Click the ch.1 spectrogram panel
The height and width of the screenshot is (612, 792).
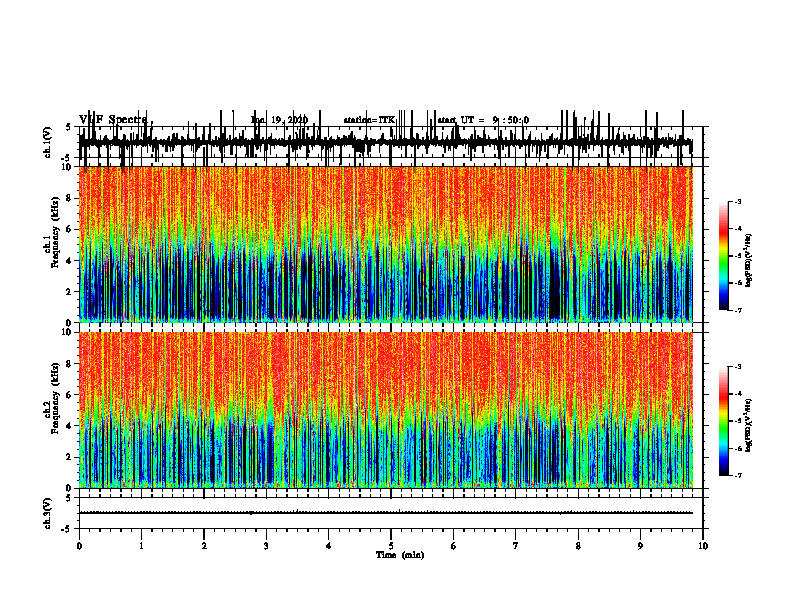[386, 244]
